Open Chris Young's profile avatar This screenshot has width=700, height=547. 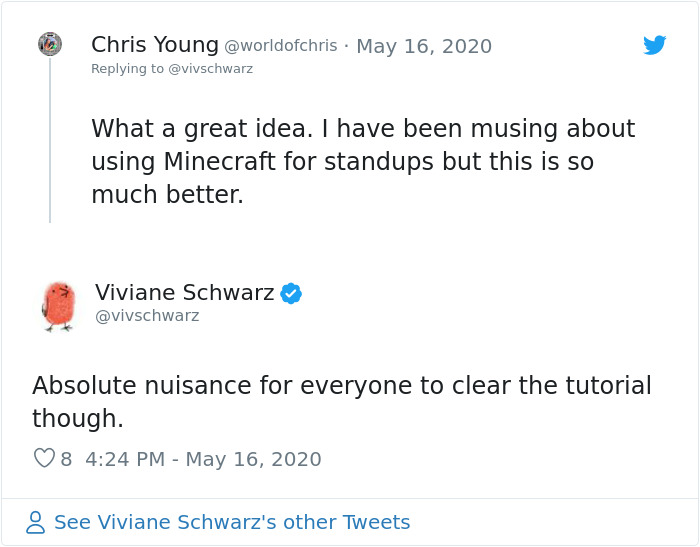(50, 44)
